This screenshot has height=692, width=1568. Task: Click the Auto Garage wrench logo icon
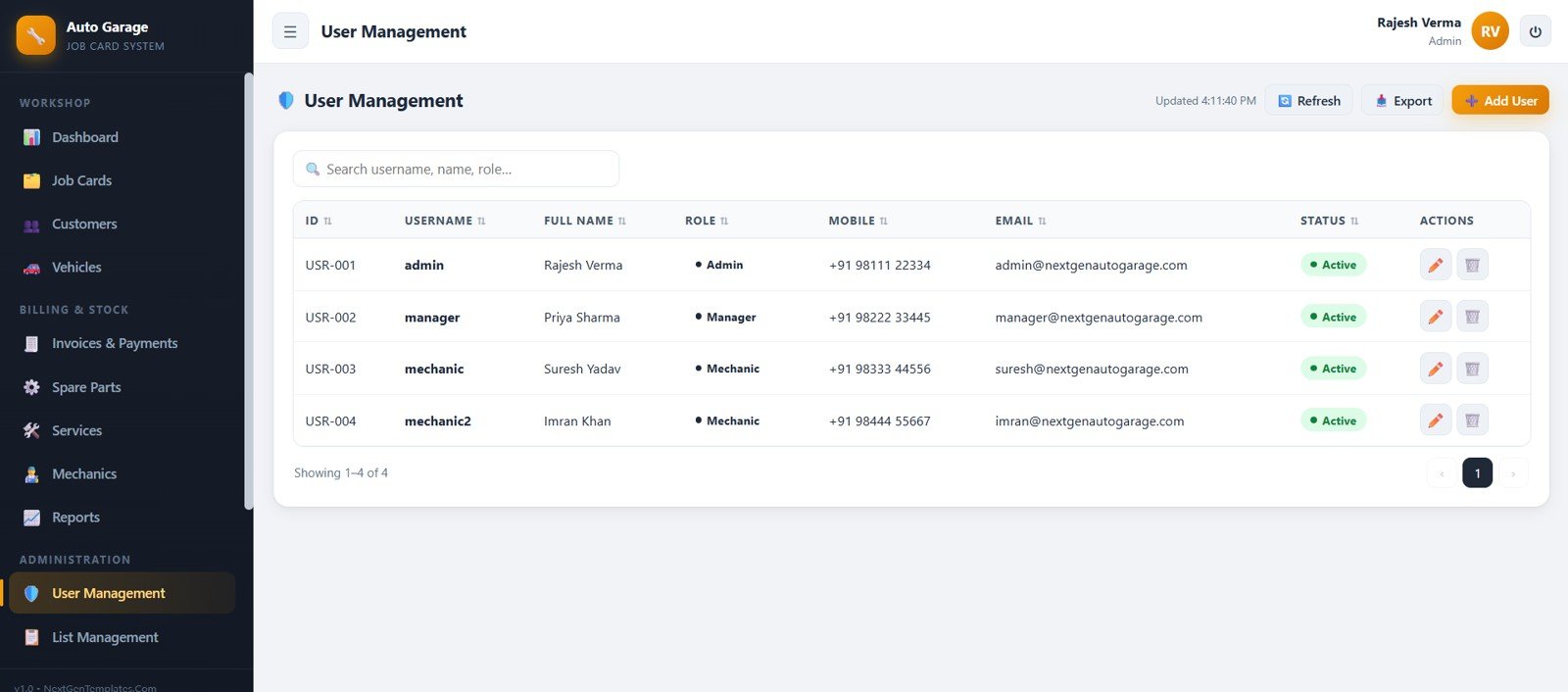[x=36, y=35]
